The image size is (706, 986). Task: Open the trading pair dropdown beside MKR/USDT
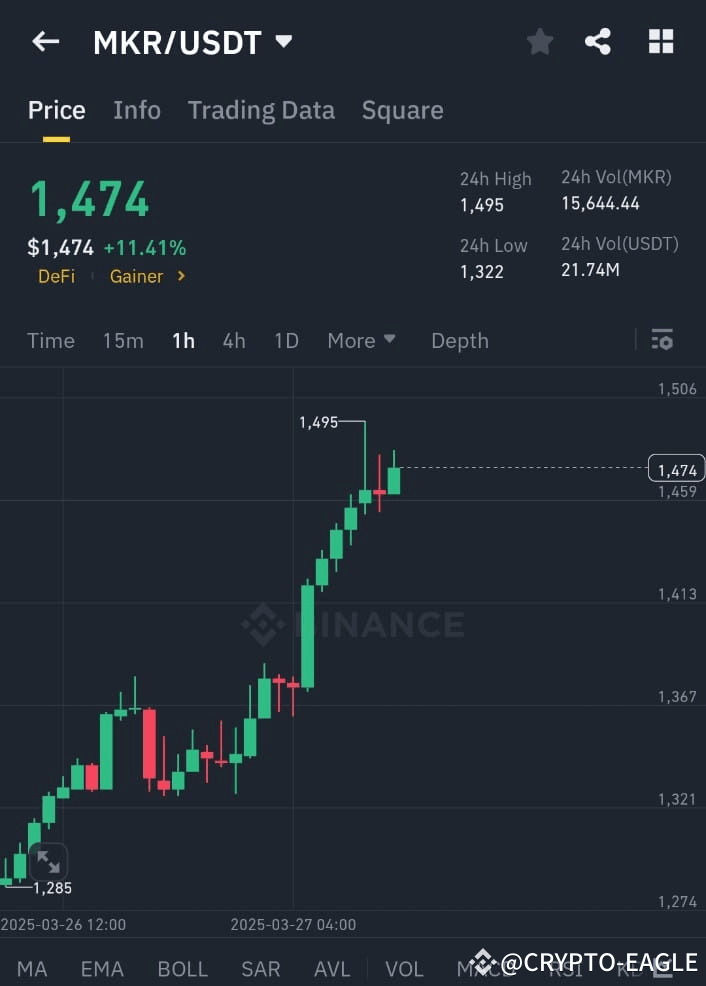coord(283,41)
